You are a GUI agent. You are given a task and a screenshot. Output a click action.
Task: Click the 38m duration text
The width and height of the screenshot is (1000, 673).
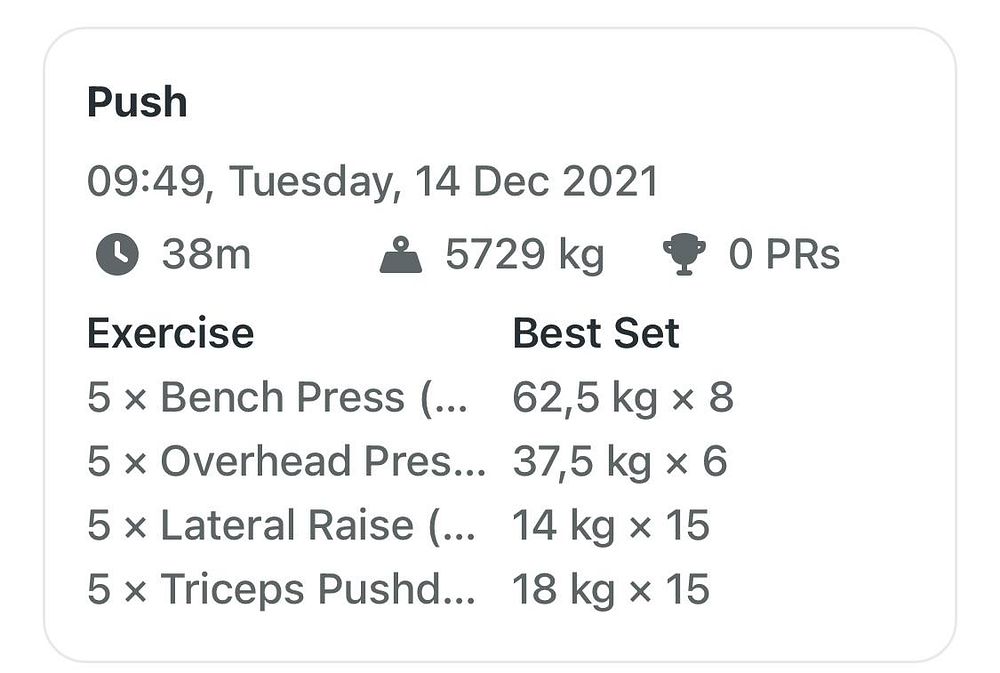[x=206, y=254]
